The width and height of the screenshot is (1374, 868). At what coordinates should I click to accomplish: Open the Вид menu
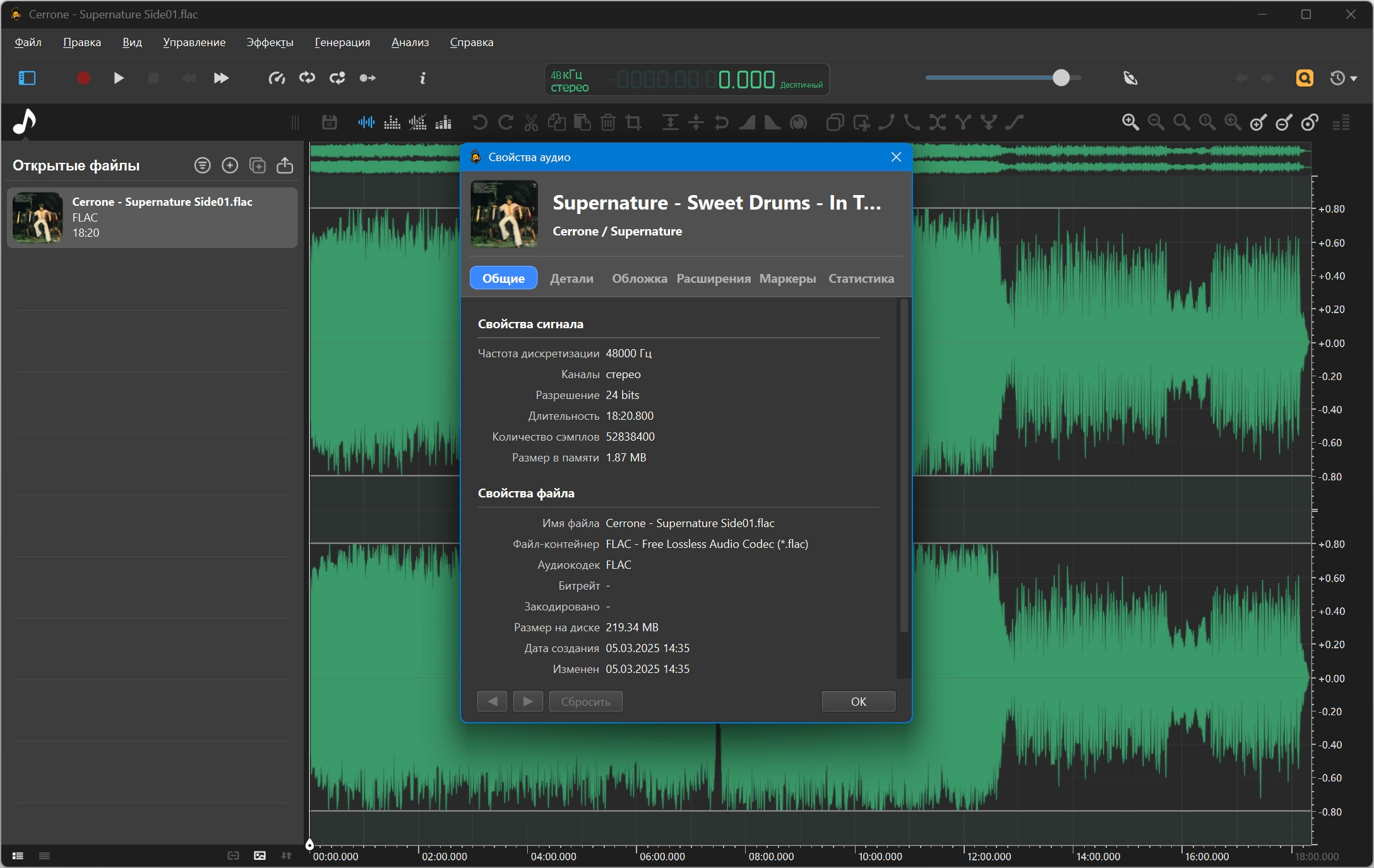(132, 42)
